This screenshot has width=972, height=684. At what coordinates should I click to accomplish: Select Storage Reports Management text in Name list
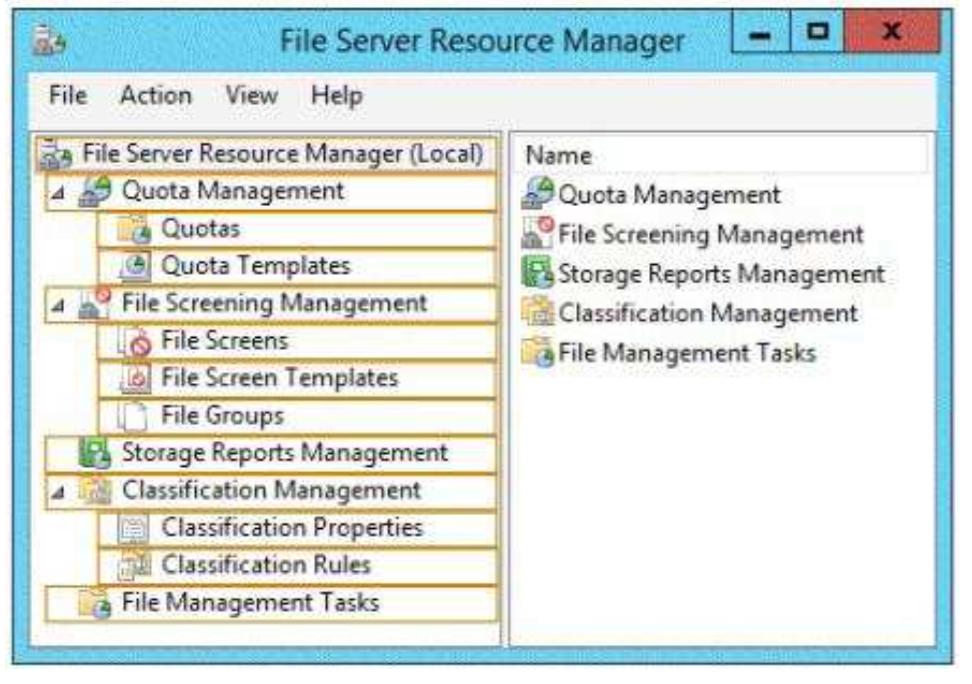click(x=722, y=274)
